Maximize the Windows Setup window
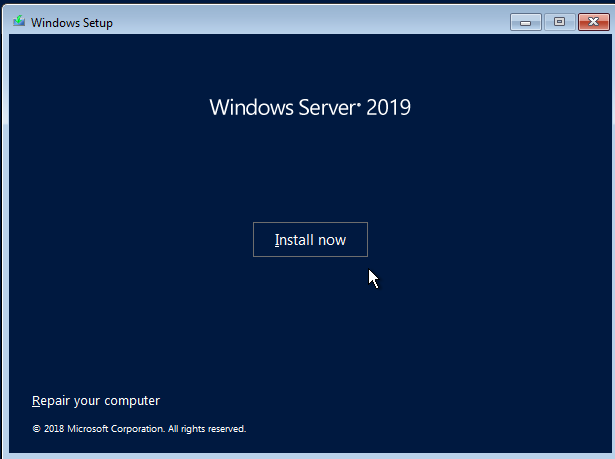615x459 pixels. coord(559,22)
